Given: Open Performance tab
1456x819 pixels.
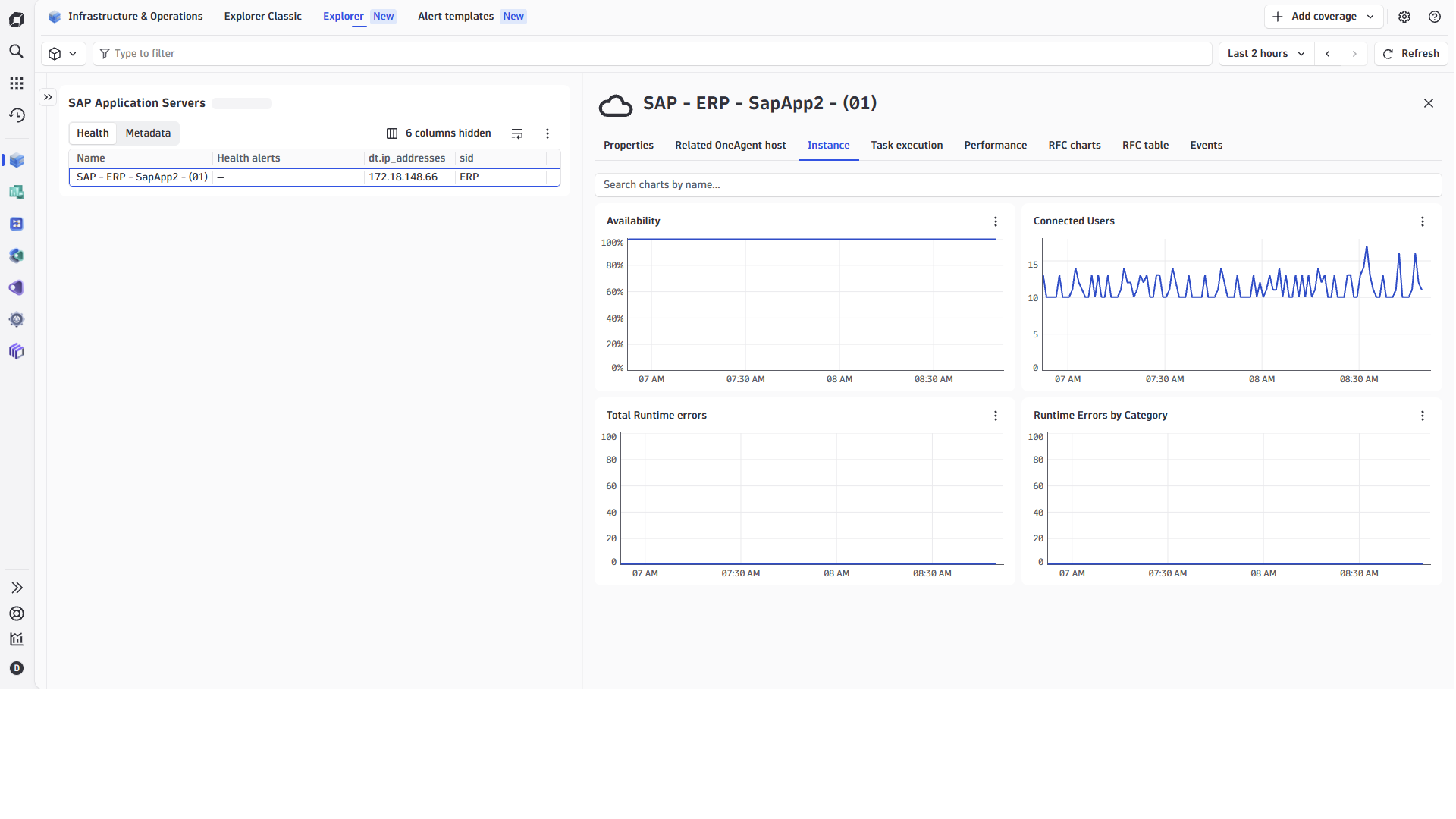Looking at the screenshot, I should click(996, 146).
